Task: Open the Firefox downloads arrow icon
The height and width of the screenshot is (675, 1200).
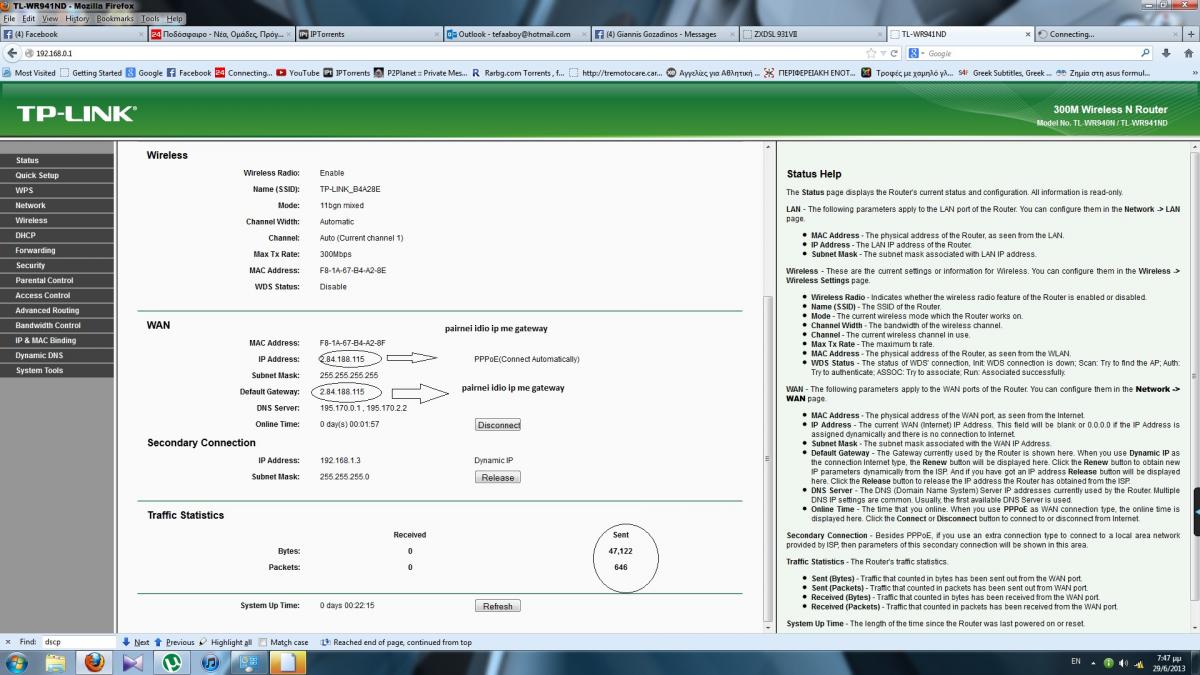Action: (x=1166, y=53)
